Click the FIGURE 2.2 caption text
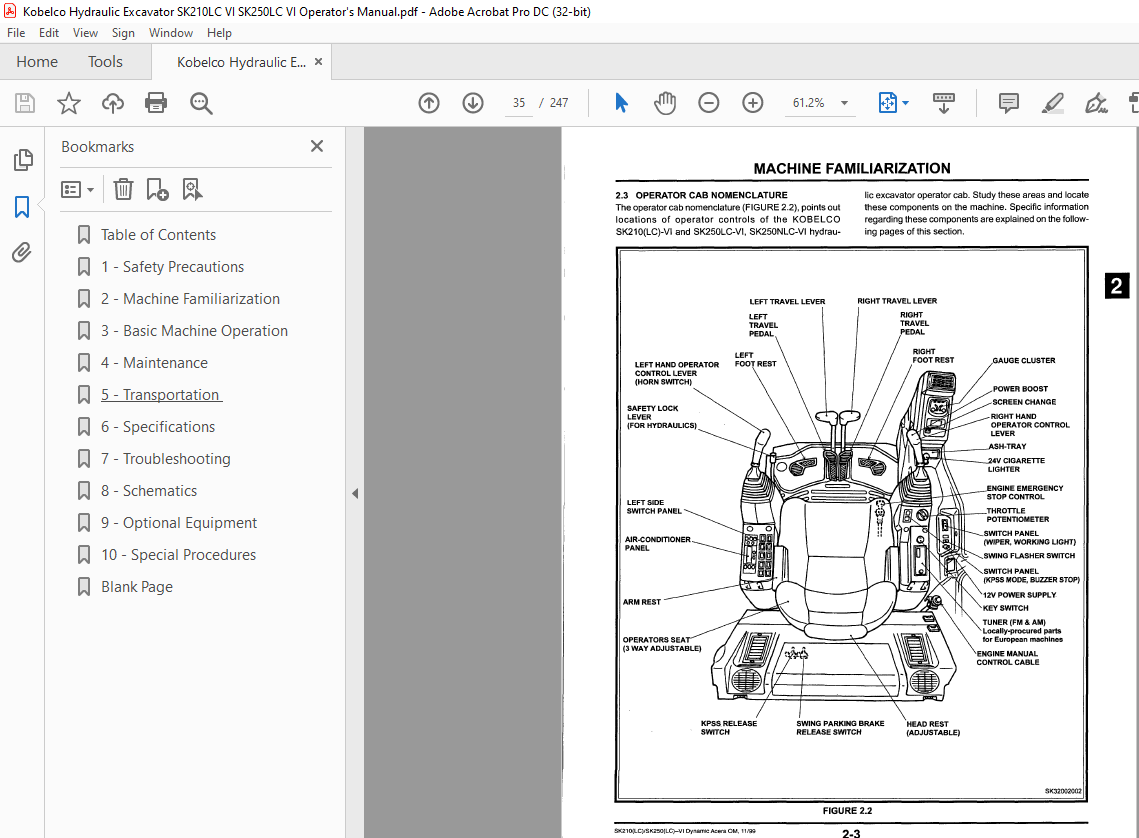This screenshot has width=1139, height=838. click(x=847, y=810)
